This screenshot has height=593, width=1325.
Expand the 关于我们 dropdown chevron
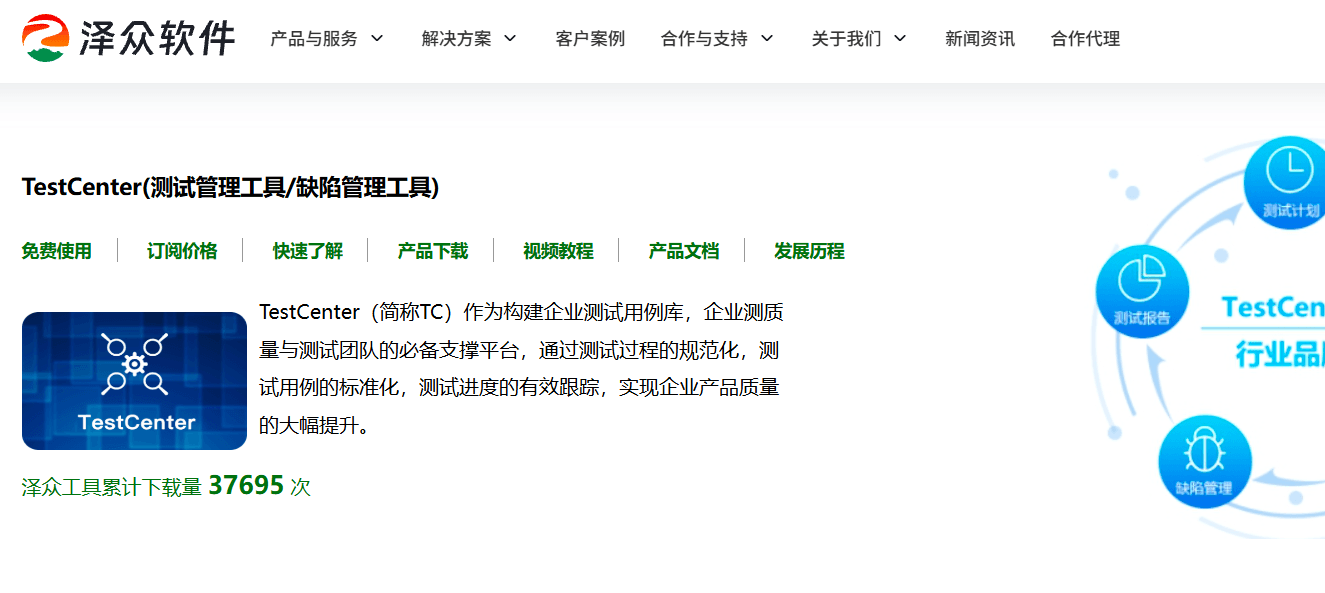click(x=900, y=39)
